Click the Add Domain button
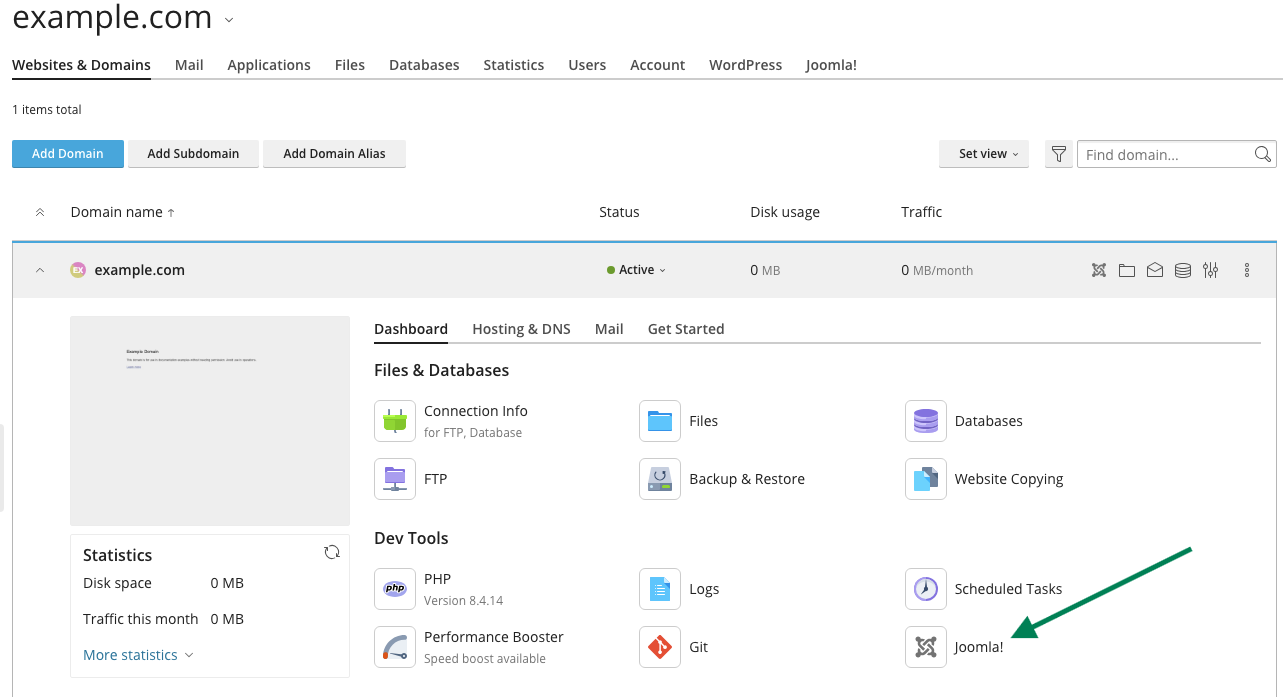 coord(68,154)
